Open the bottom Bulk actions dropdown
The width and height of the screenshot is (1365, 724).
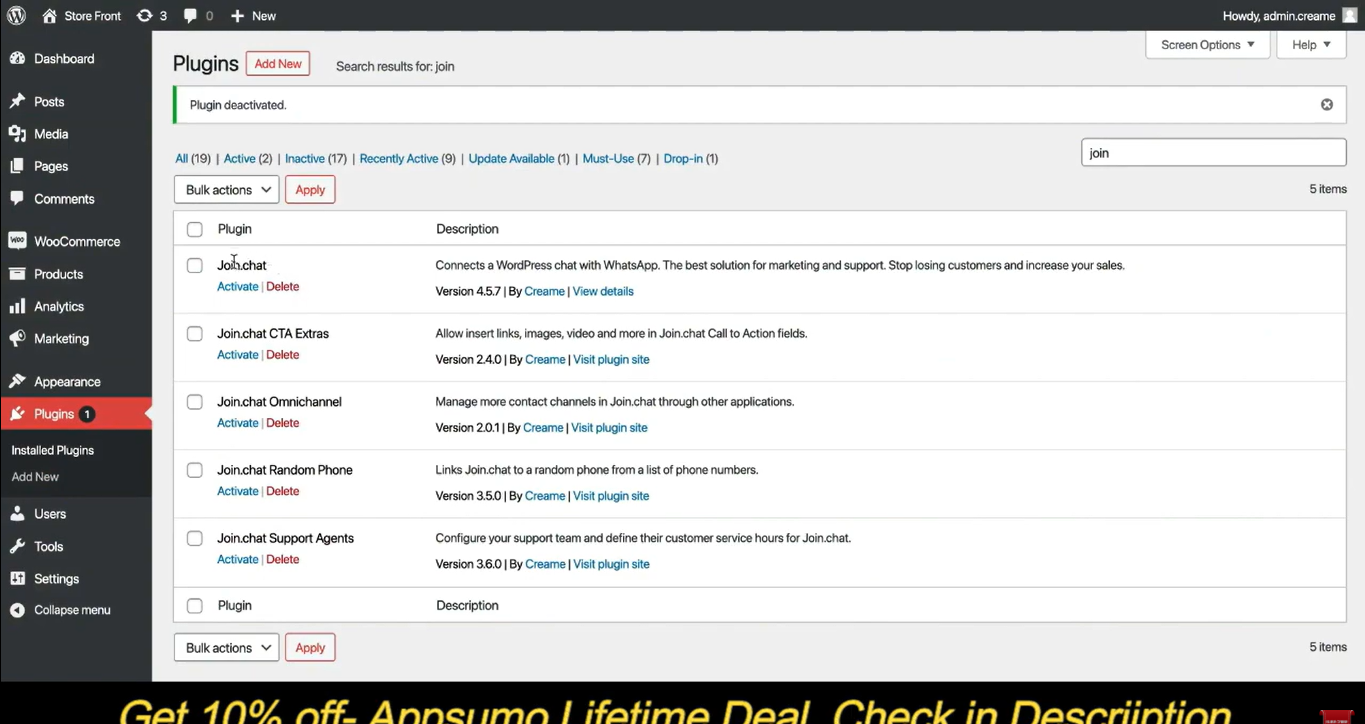click(227, 648)
